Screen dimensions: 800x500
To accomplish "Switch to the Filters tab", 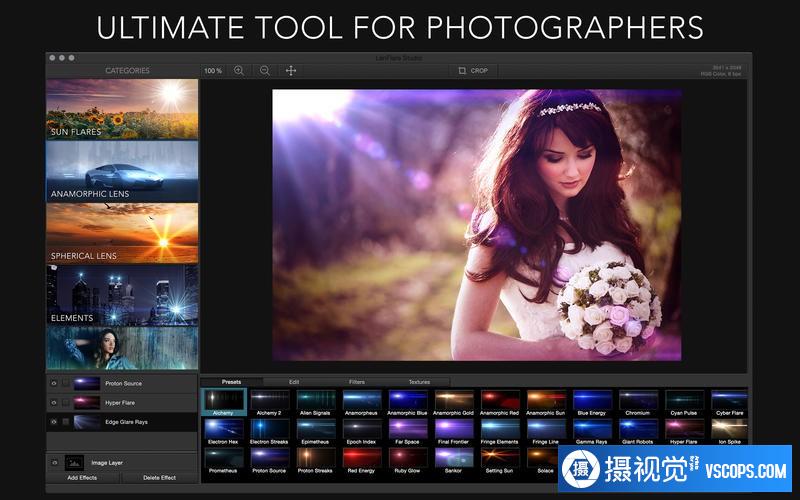I will 357,382.
